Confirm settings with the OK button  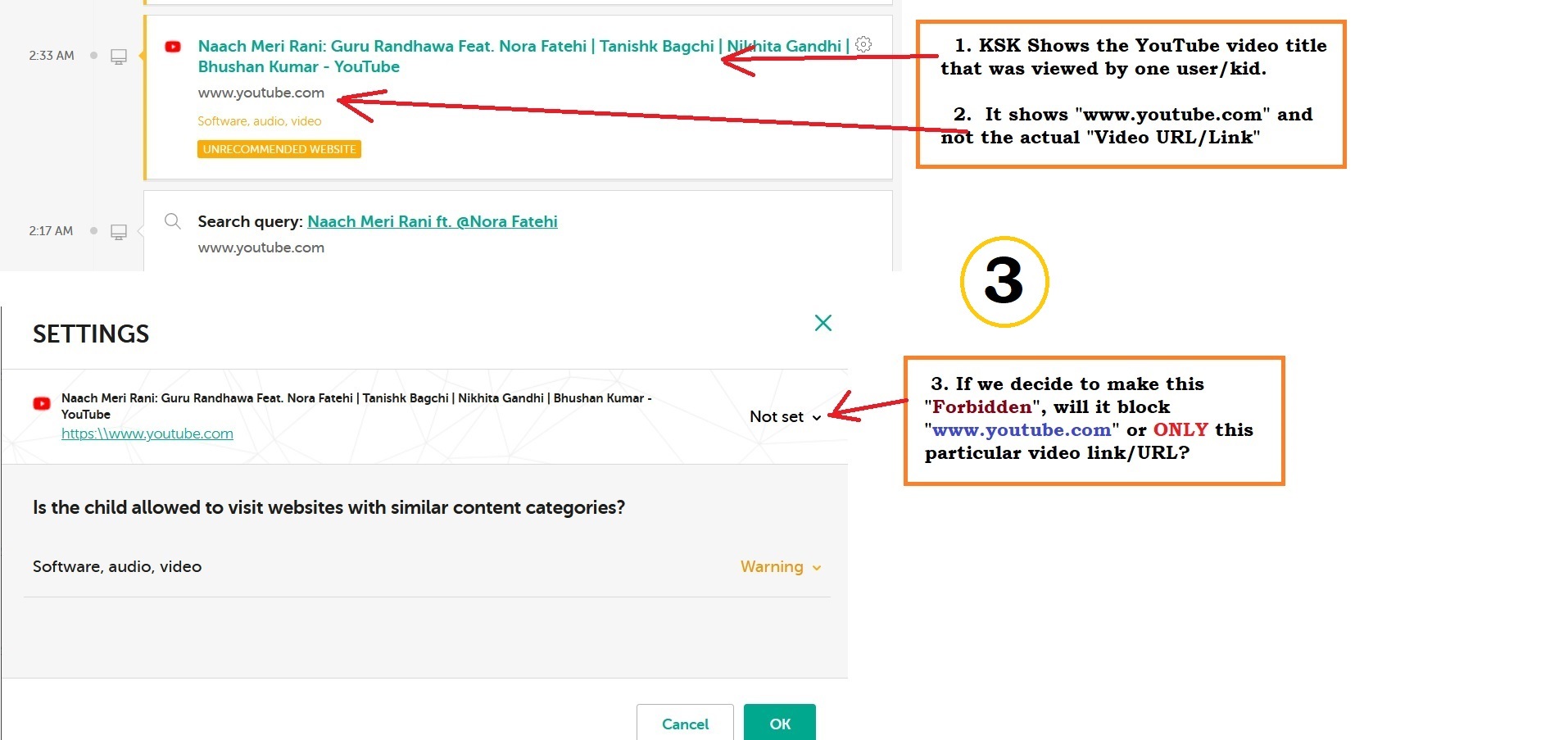tap(780, 723)
